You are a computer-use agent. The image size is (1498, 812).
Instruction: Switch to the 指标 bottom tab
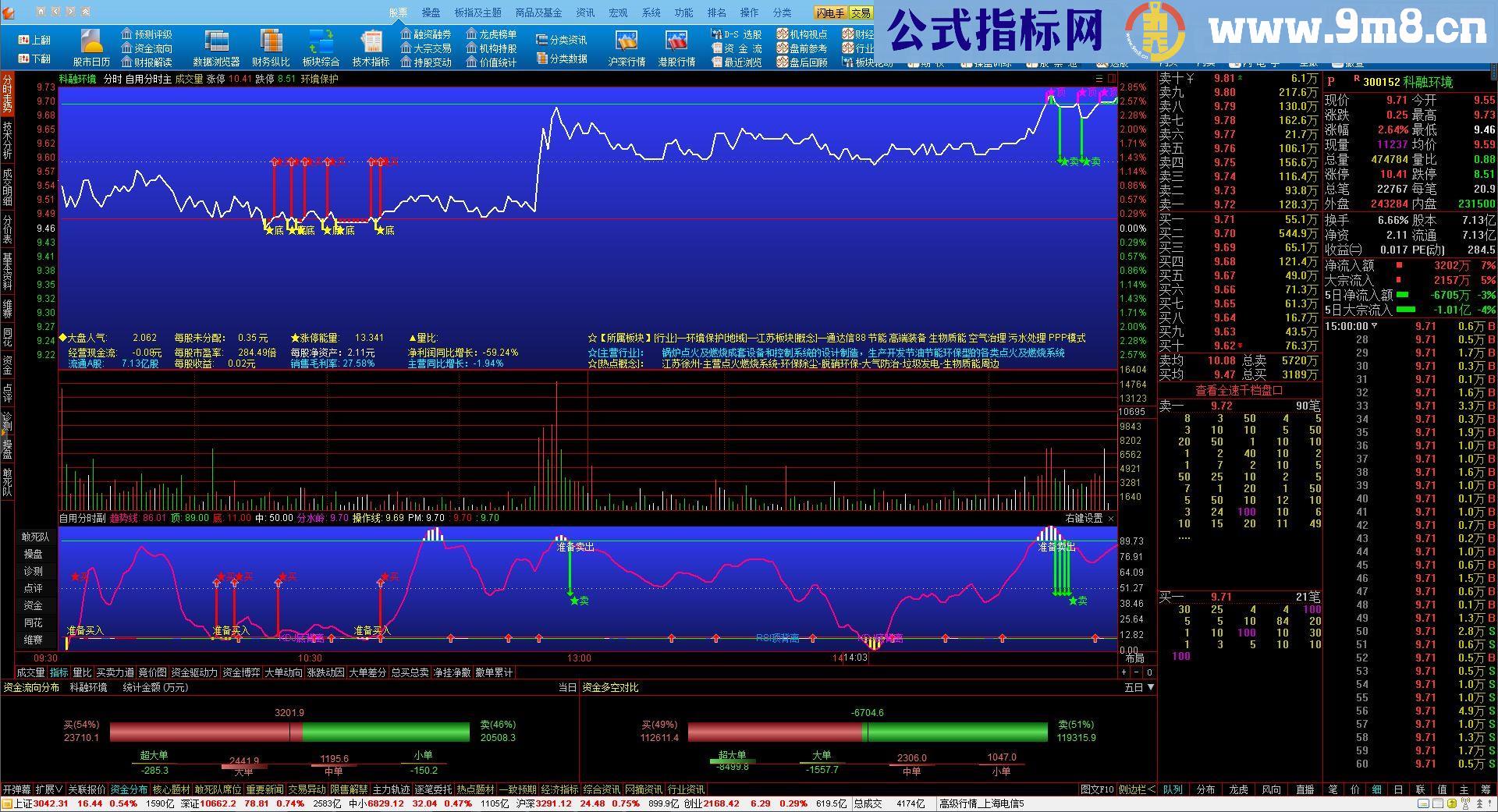coord(59,672)
